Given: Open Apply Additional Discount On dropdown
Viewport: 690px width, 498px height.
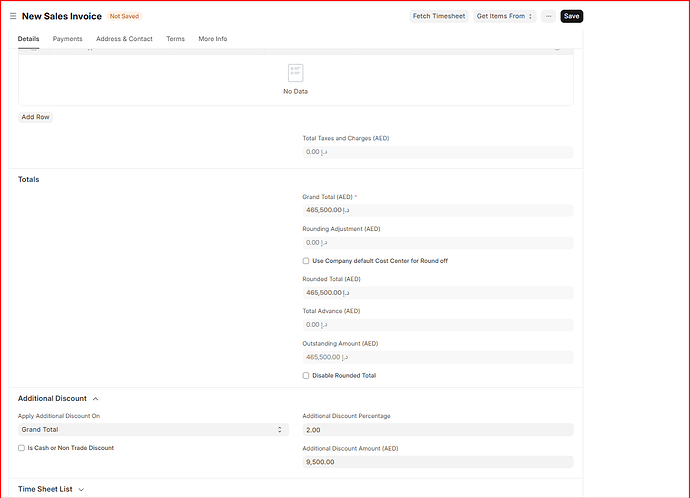Looking at the screenshot, I should (153, 430).
